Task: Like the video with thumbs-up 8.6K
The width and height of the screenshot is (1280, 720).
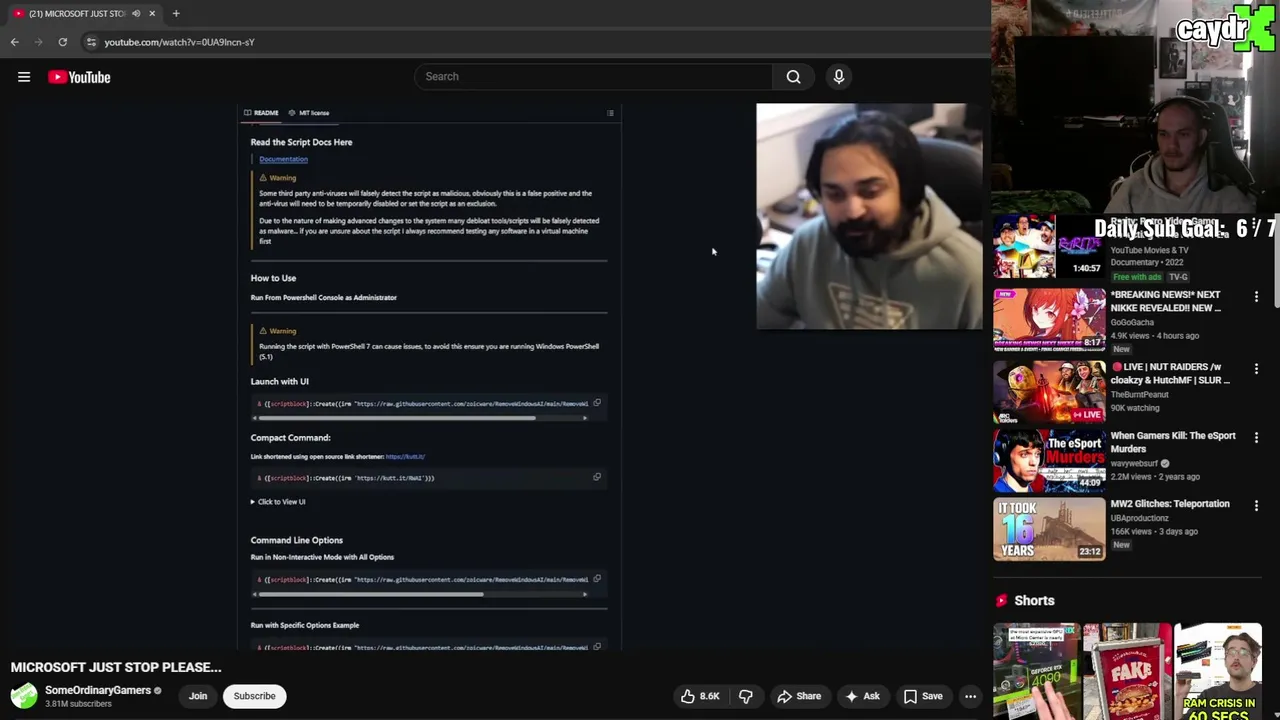Action: pyautogui.click(x=700, y=696)
